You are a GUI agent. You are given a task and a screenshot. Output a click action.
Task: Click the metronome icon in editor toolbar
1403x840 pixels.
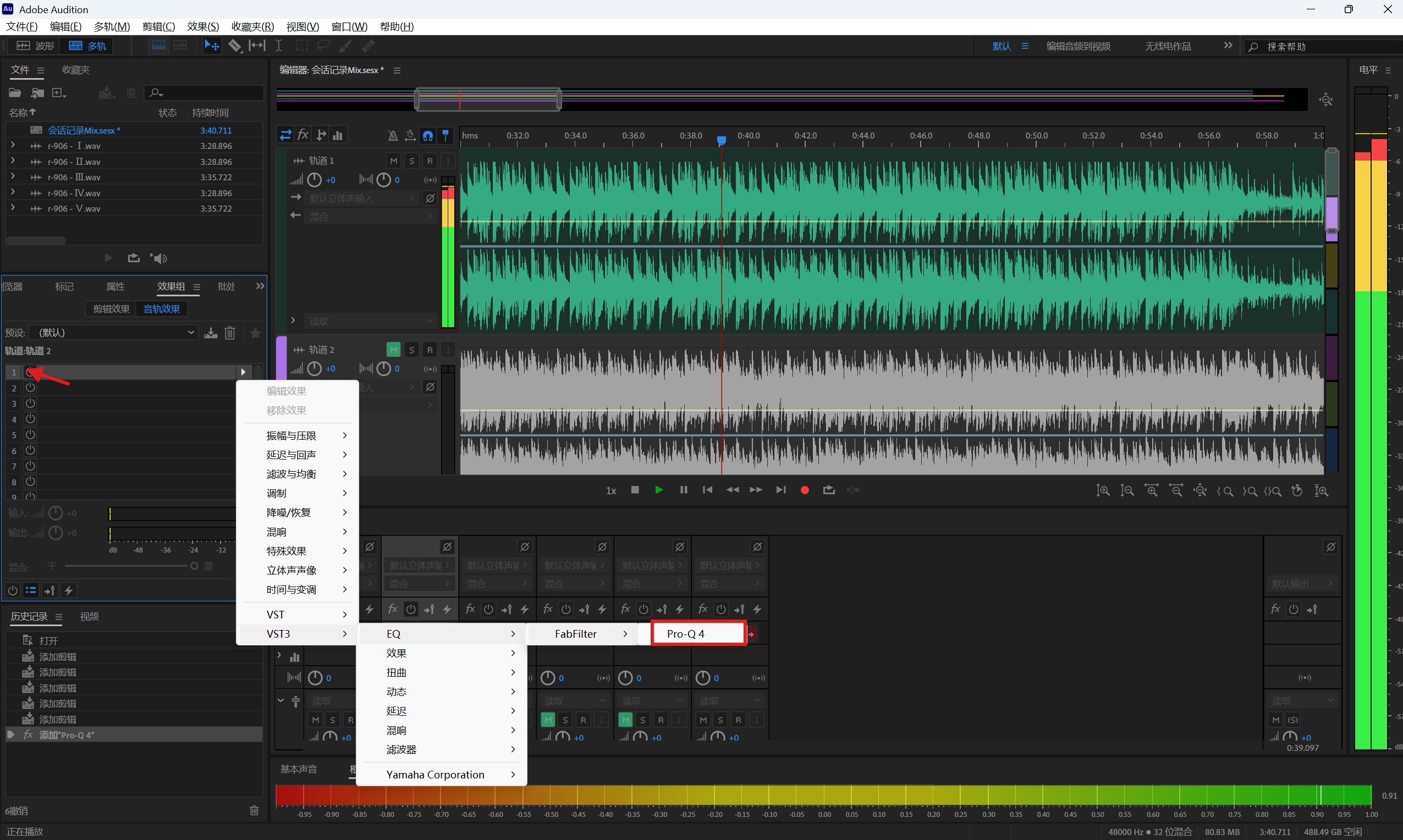(x=392, y=135)
